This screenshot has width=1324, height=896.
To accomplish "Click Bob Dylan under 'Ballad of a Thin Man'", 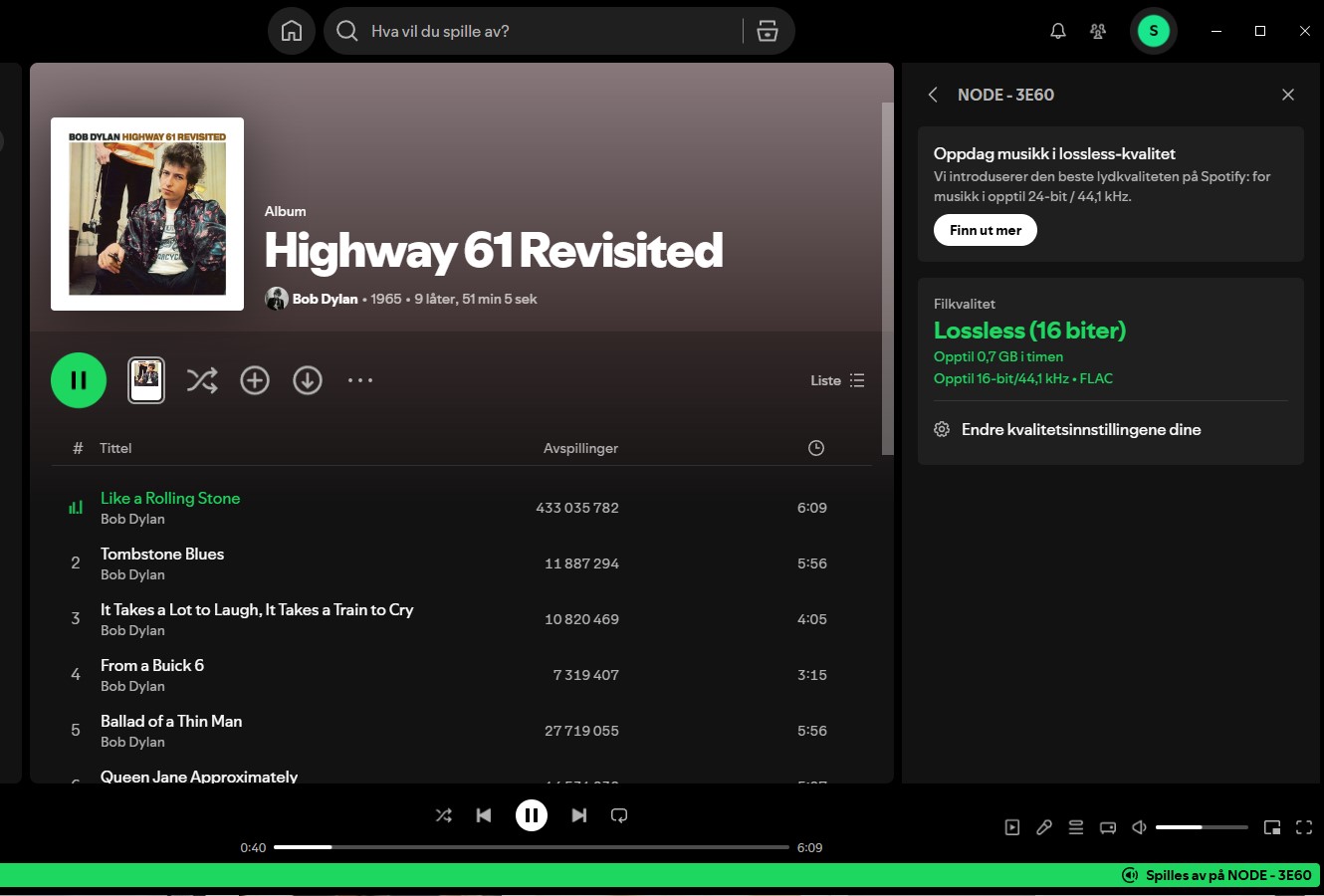I will tap(132, 742).
